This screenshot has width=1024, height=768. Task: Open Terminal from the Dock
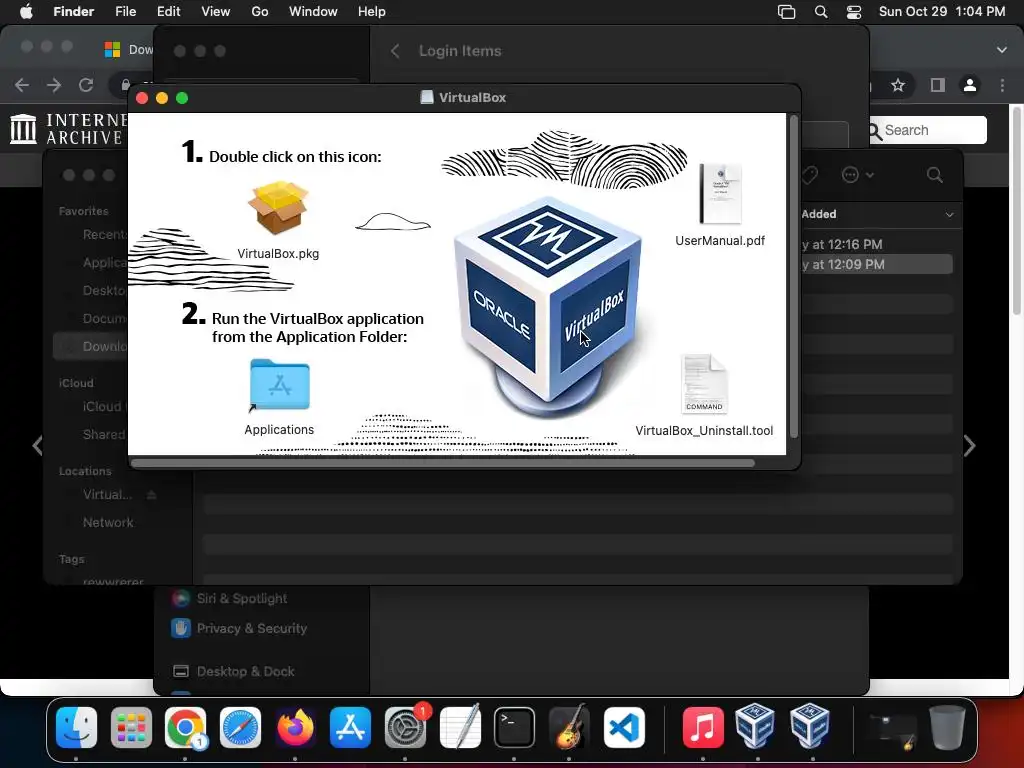(x=515, y=727)
